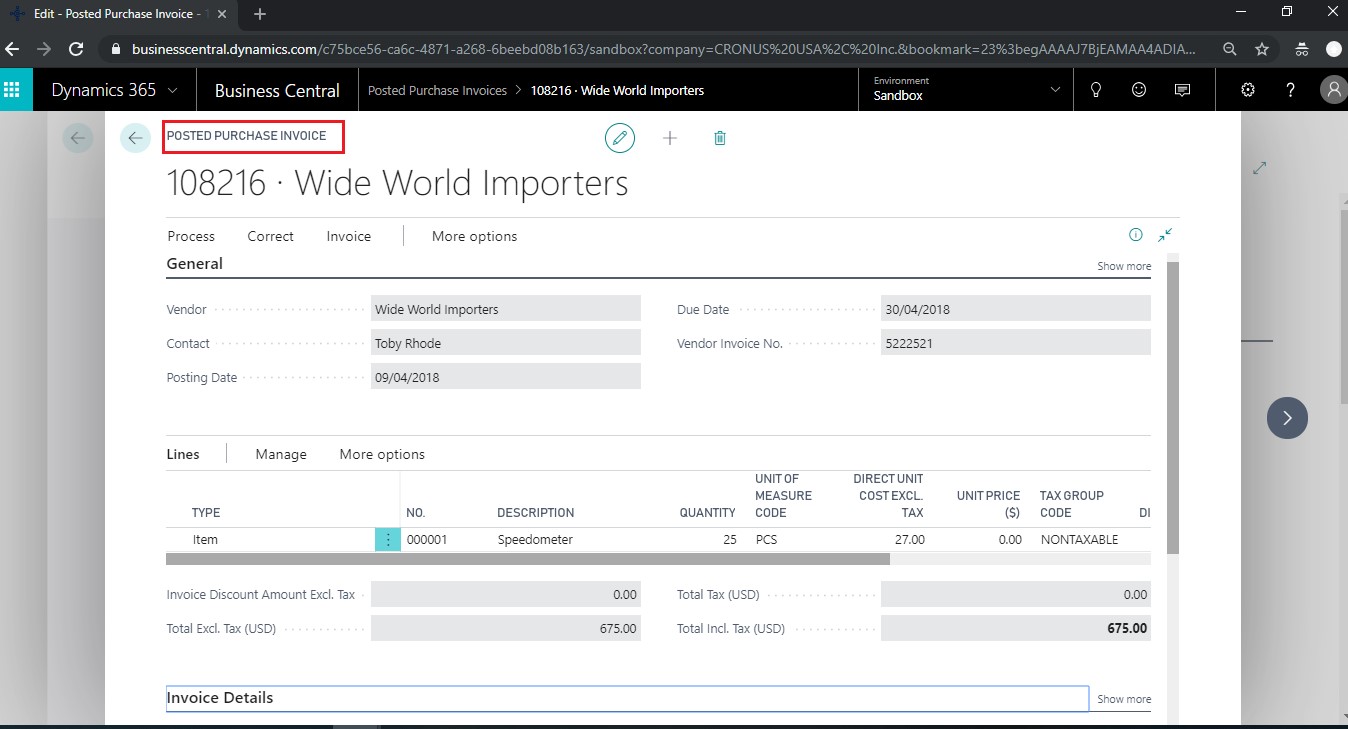Click the Vendor Invoice No. field
Viewport: 1348px width, 729px height.
point(1016,343)
